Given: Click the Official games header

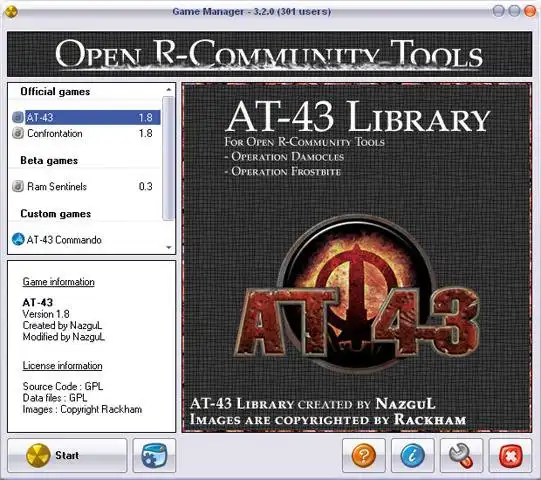Looking at the screenshot, I should (55, 91).
